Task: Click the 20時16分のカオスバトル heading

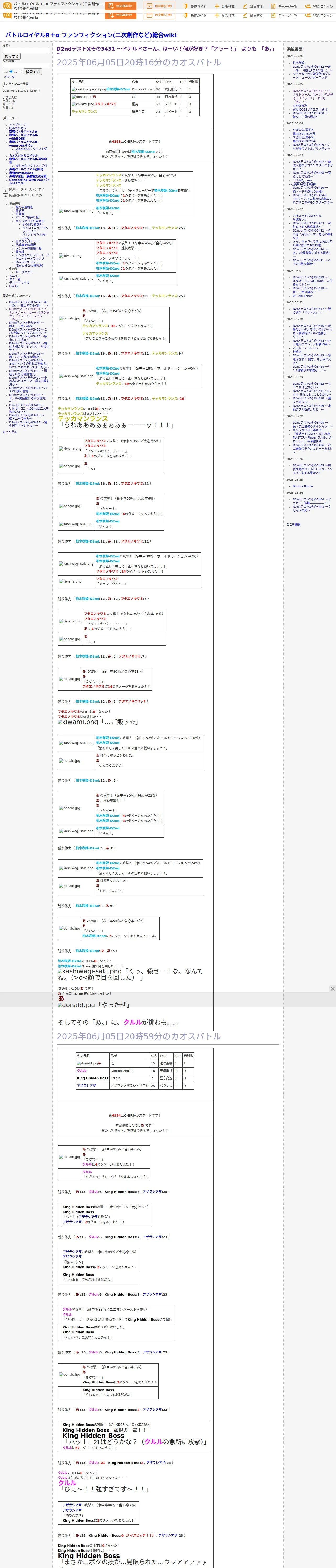Action: (139, 62)
